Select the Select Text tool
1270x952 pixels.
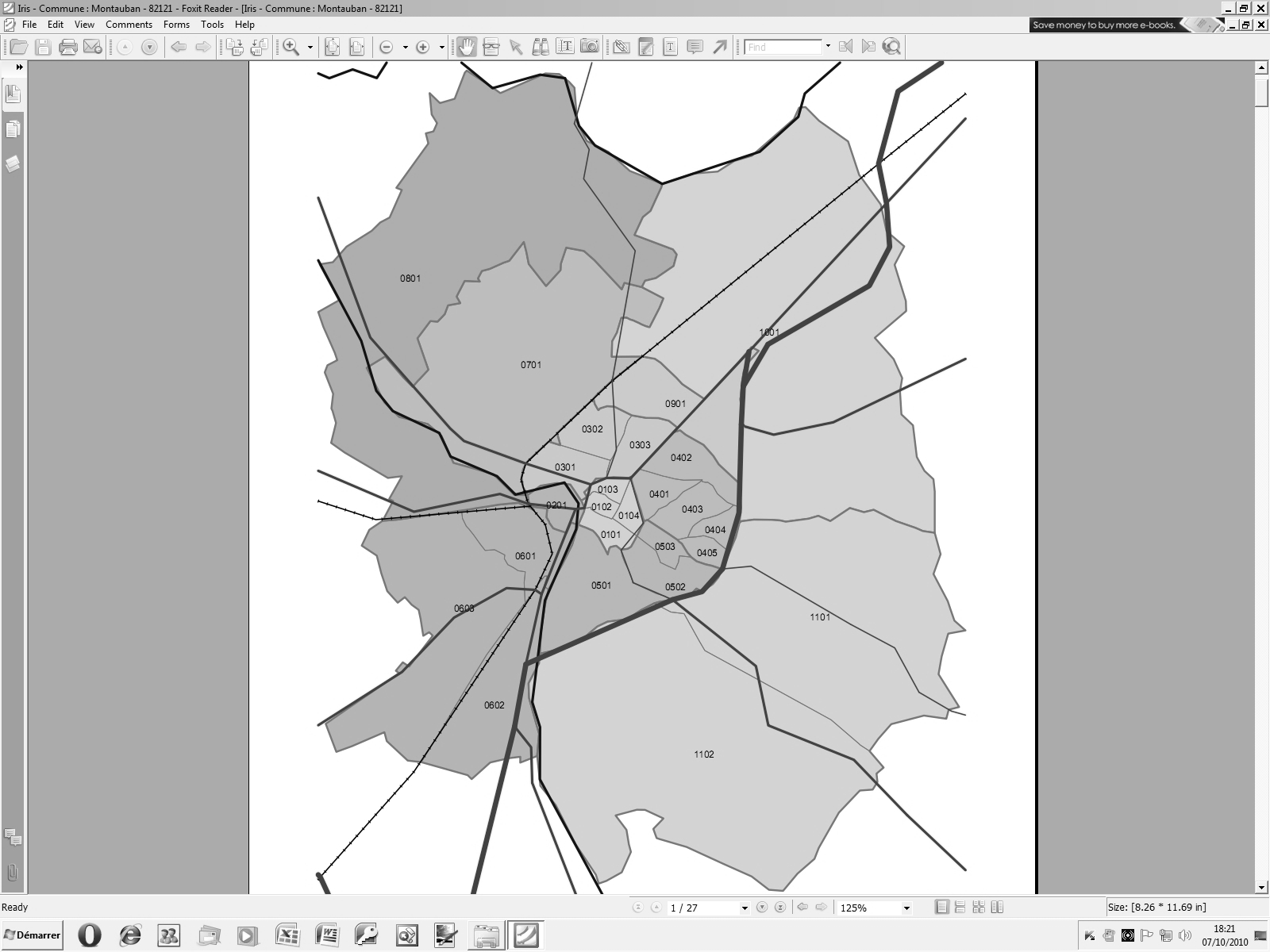tap(565, 47)
